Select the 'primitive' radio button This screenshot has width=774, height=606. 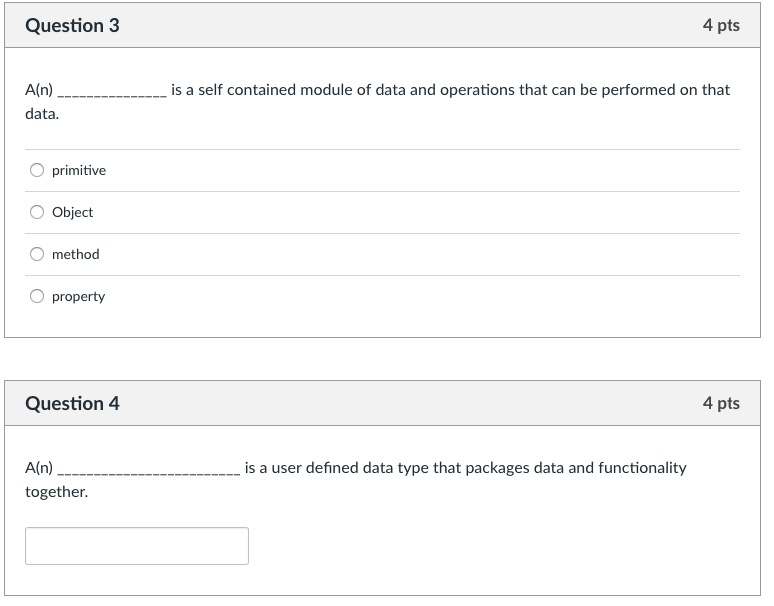(x=37, y=170)
